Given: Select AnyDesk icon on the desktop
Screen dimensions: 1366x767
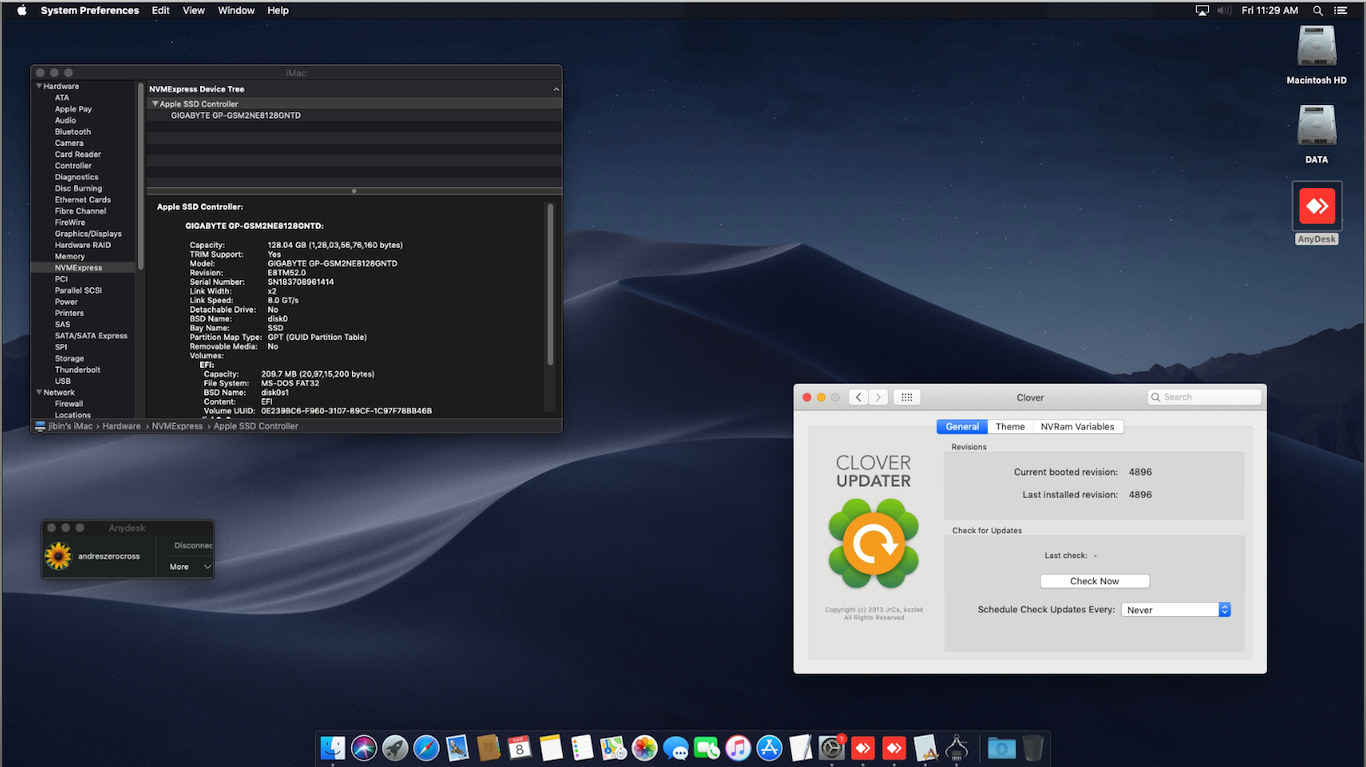Looking at the screenshot, I should click(1317, 206).
